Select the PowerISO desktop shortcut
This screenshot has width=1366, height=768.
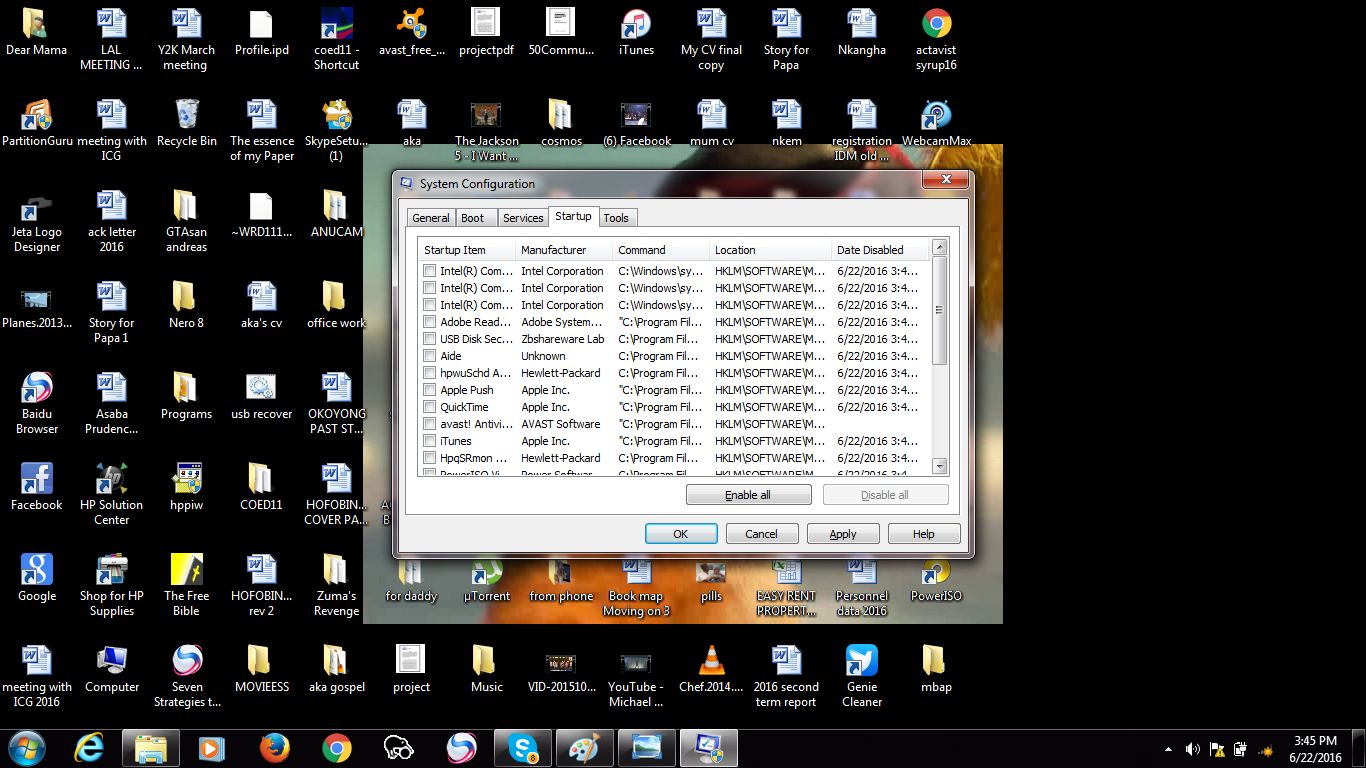(936, 579)
